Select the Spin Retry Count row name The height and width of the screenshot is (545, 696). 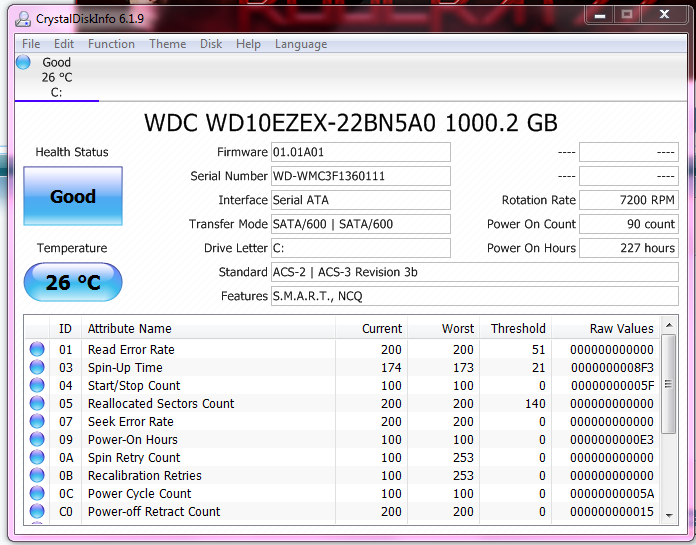click(x=134, y=458)
